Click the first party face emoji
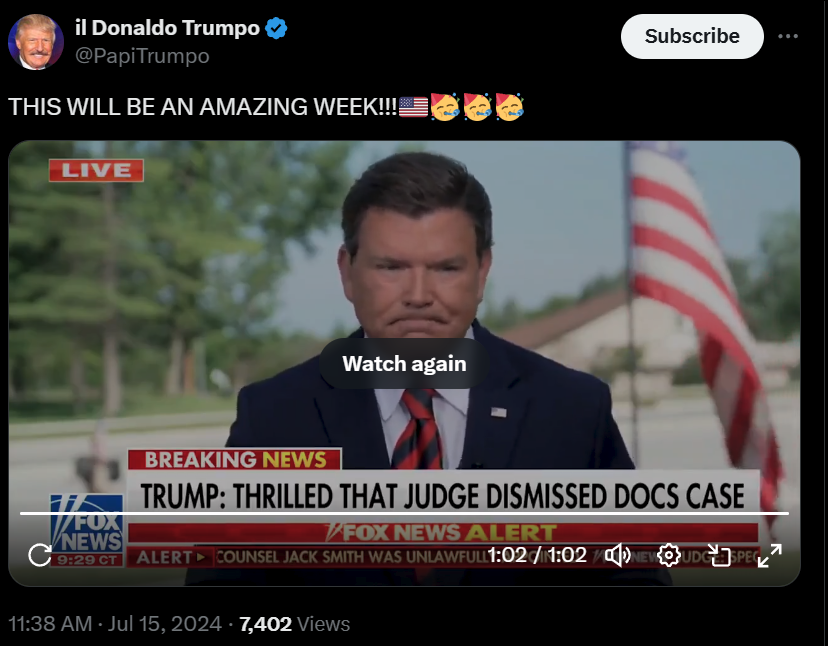The image size is (828, 646). tap(445, 107)
